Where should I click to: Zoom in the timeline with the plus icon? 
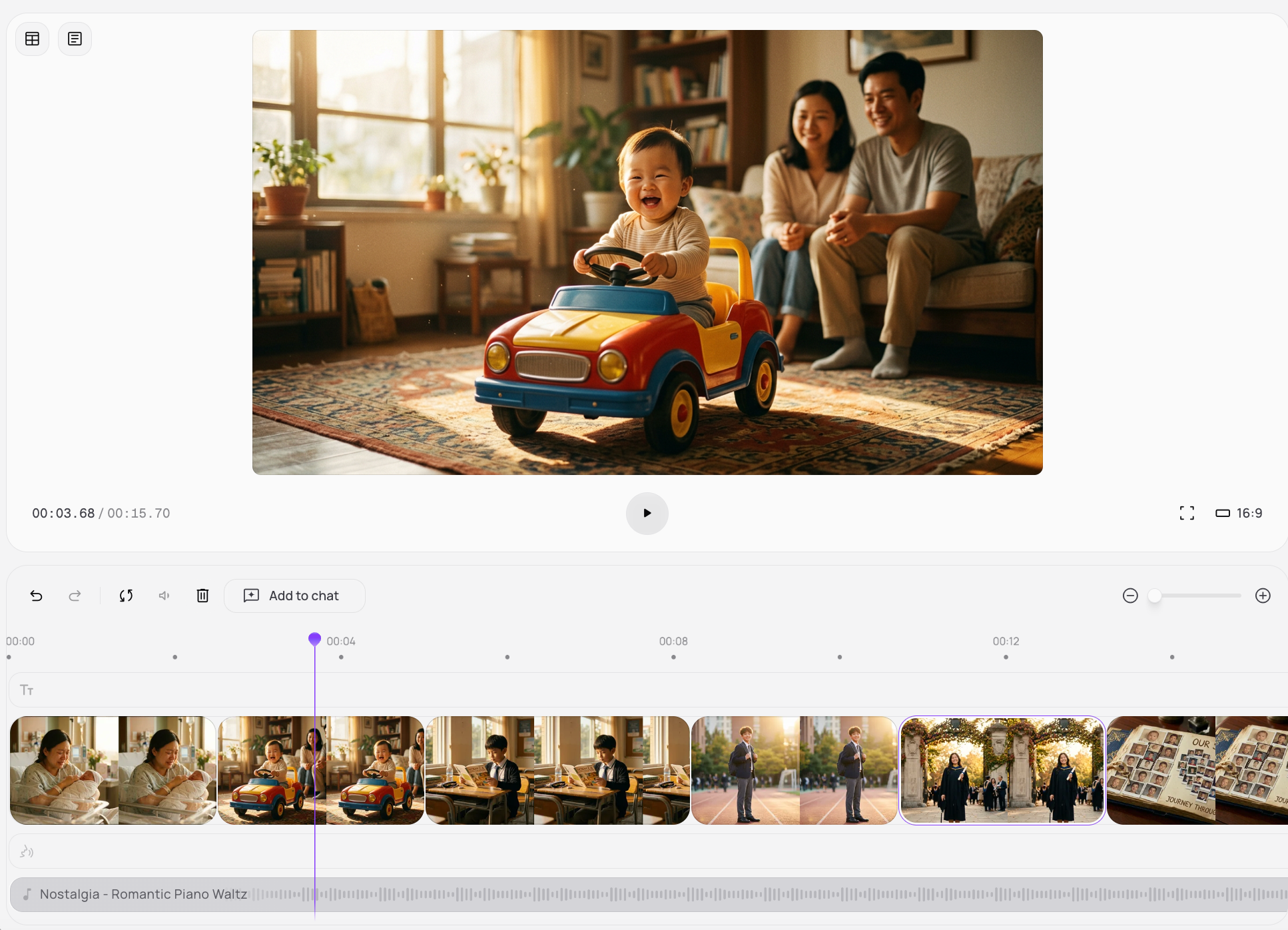[x=1263, y=596]
